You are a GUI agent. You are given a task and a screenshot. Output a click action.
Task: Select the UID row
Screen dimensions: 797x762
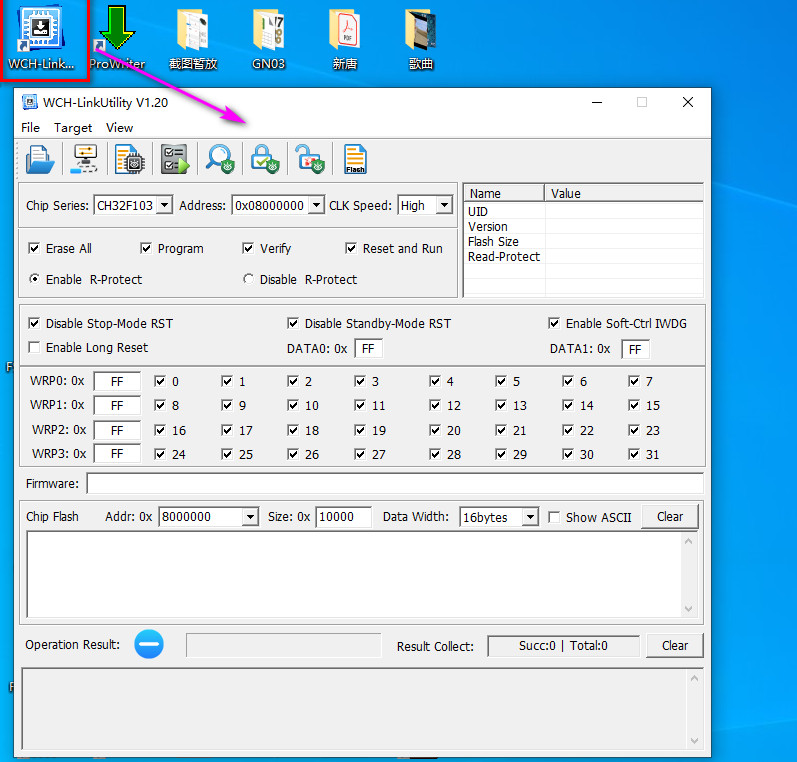coord(584,211)
